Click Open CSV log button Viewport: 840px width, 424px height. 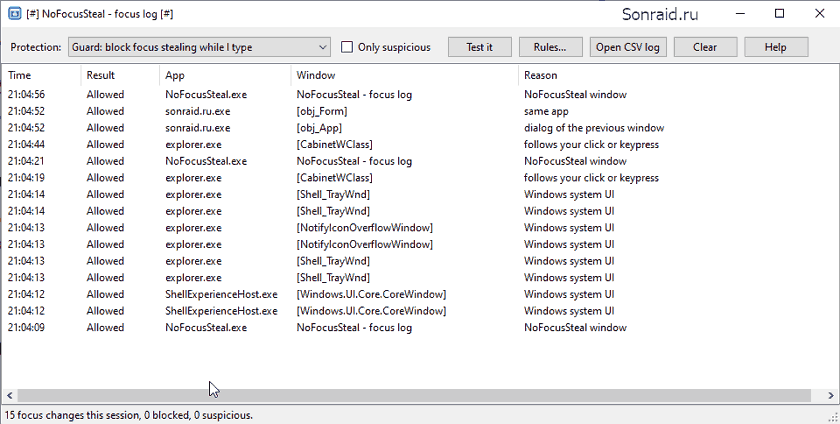tap(628, 47)
